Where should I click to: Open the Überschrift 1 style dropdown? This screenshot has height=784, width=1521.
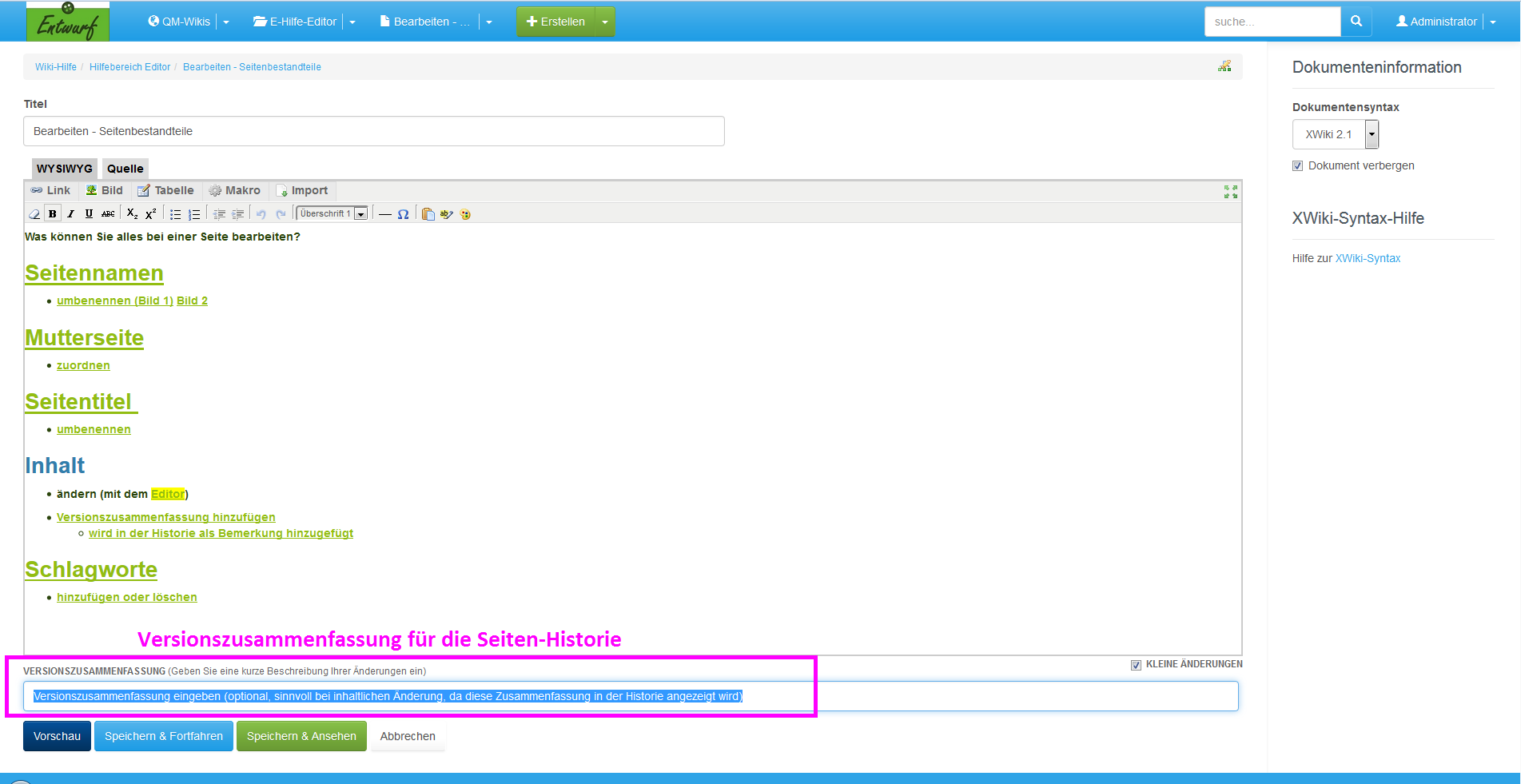click(360, 214)
